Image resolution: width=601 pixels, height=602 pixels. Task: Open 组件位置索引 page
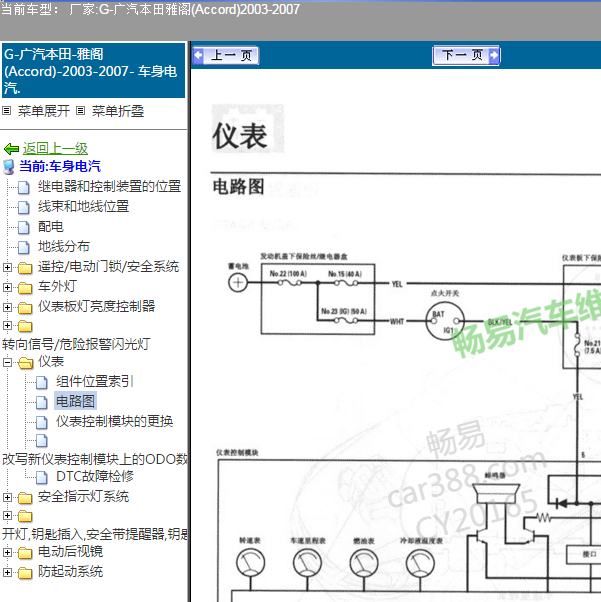(94, 382)
